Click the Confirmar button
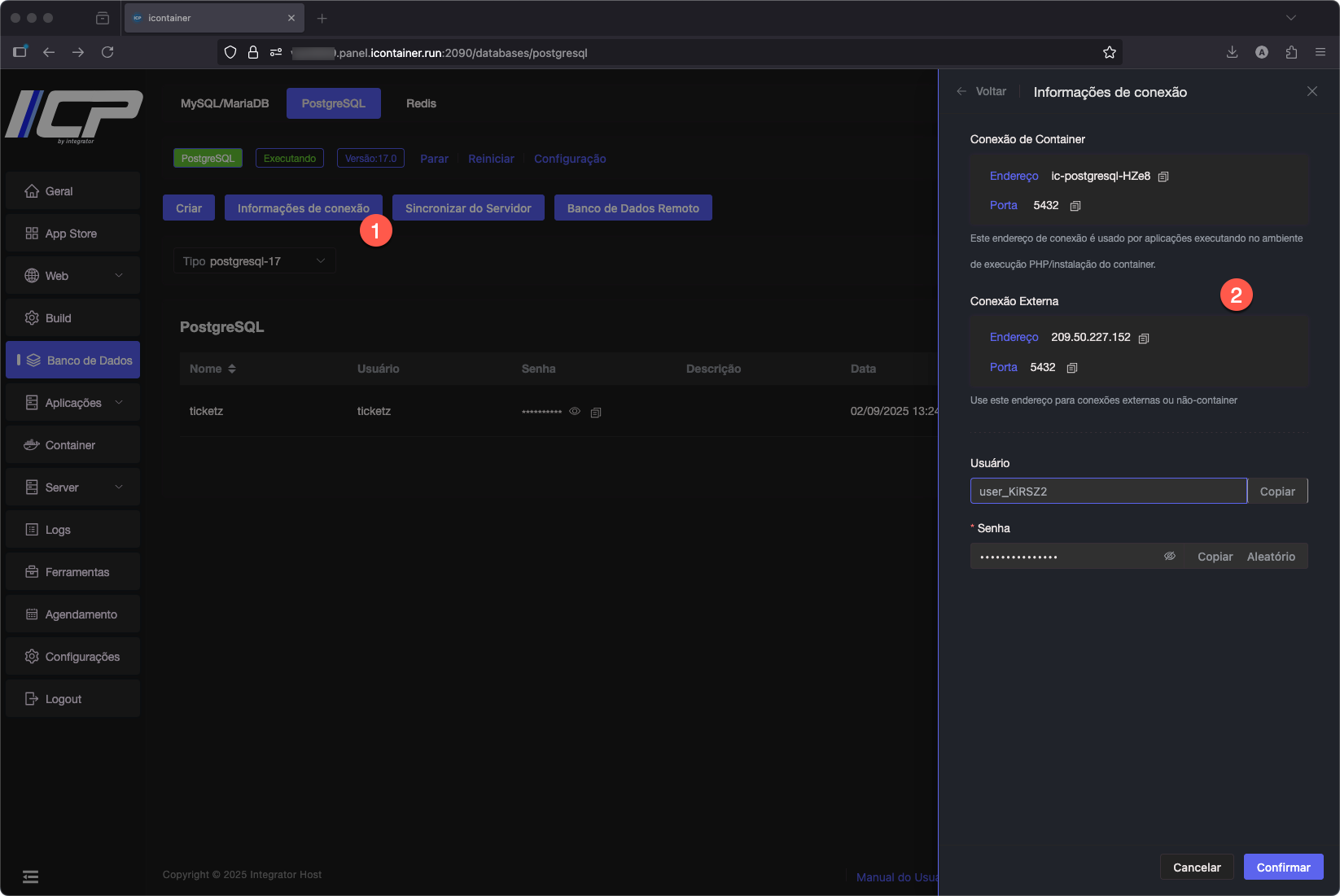 [x=1283, y=868]
